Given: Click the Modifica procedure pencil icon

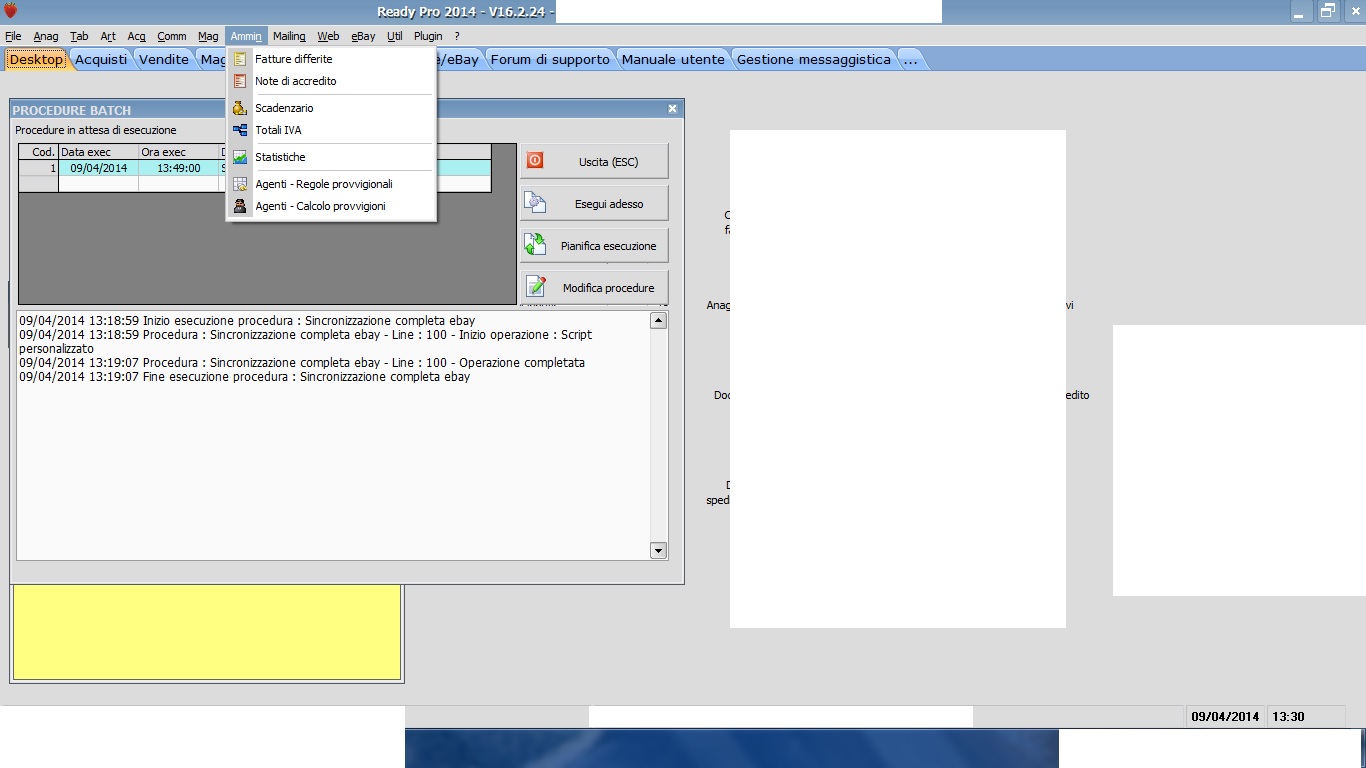Looking at the screenshot, I should pyautogui.click(x=535, y=287).
